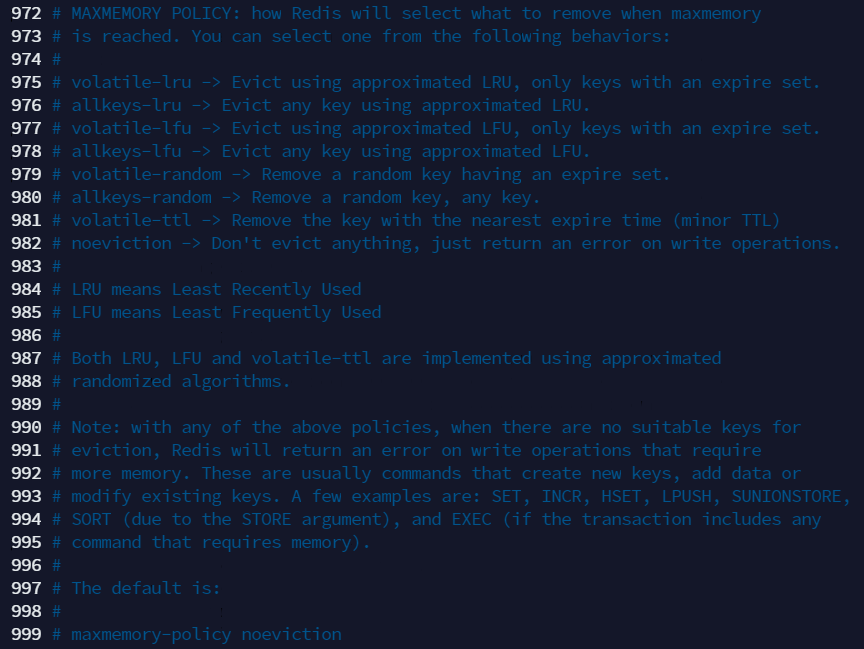Click line number 972 in gutter
The image size is (864, 649).
(x=26, y=13)
